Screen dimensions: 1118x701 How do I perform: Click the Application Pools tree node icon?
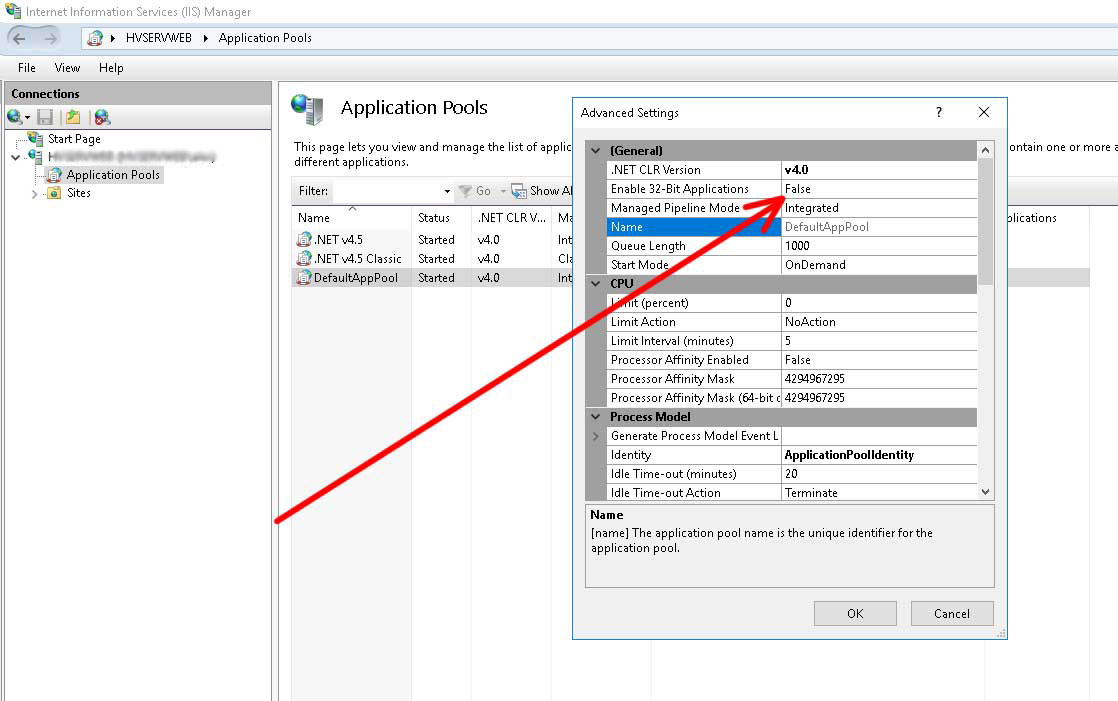pyautogui.click(x=54, y=175)
